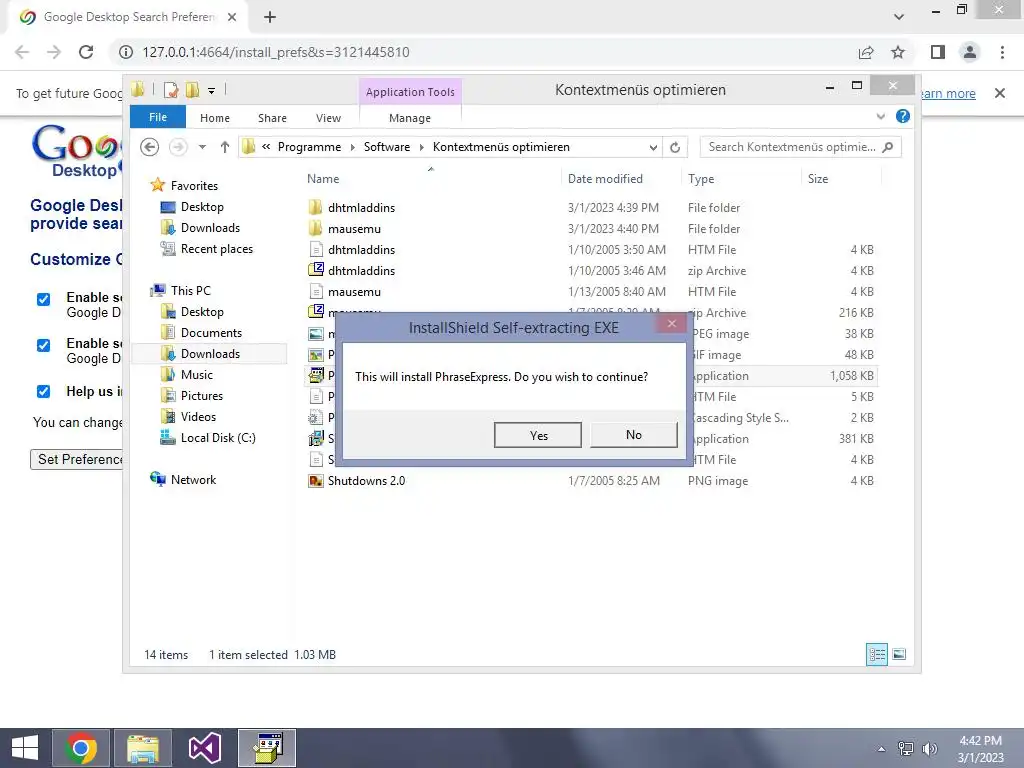Select the Shutdowns 2.0 PNG image icon
This screenshot has width=1024, height=768.
pos(315,481)
